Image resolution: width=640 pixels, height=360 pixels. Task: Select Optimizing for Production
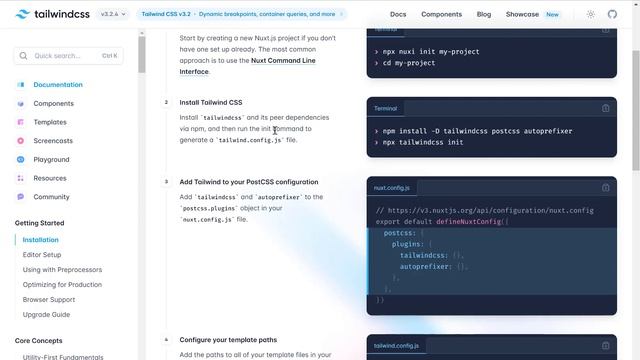tap(62, 284)
